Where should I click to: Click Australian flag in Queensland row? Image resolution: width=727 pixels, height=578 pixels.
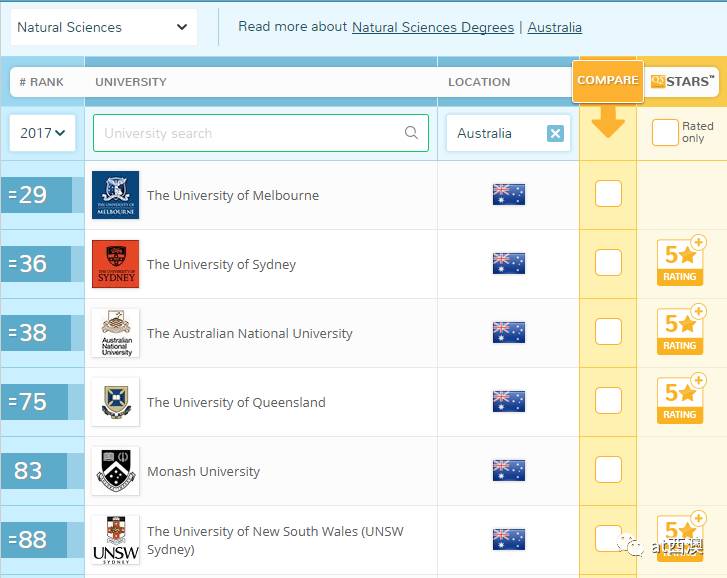[x=509, y=401]
